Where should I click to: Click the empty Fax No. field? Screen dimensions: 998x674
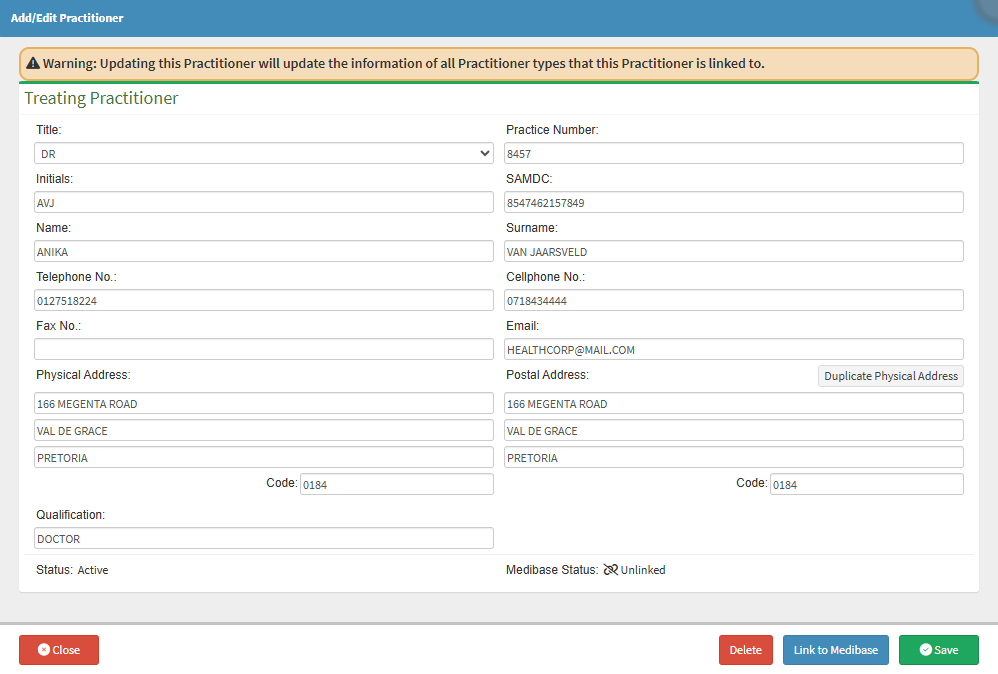[264, 349]
